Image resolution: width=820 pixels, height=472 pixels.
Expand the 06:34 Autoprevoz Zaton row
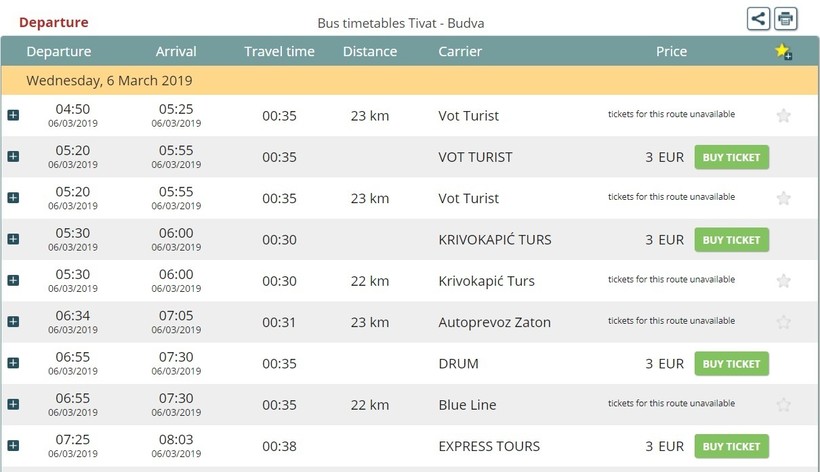pyautogui.click(x=14, y=321)
